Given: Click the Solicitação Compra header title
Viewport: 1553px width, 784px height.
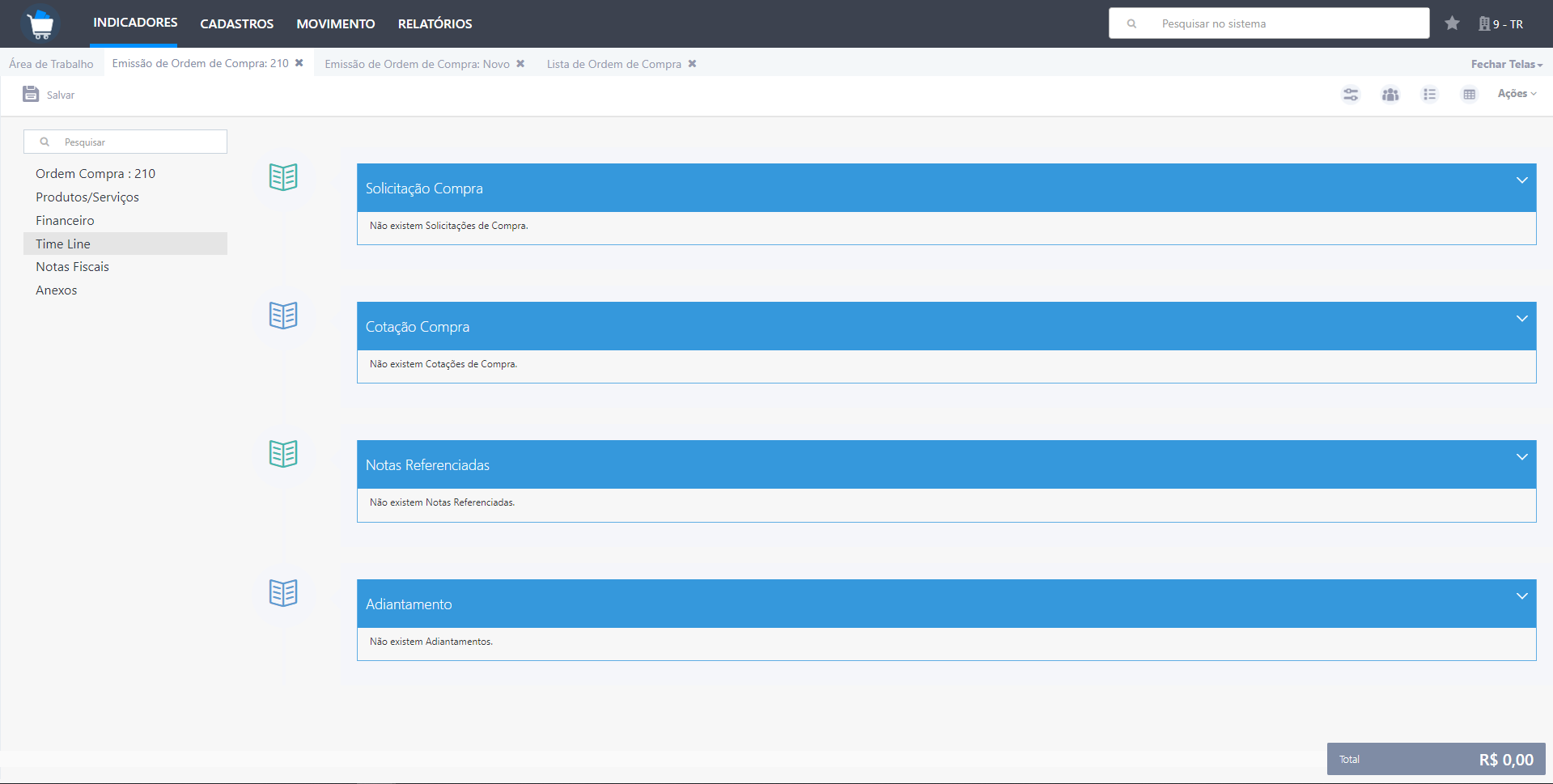Looking at the screenshot, I should pyautogui.click(x=424, y=189).
